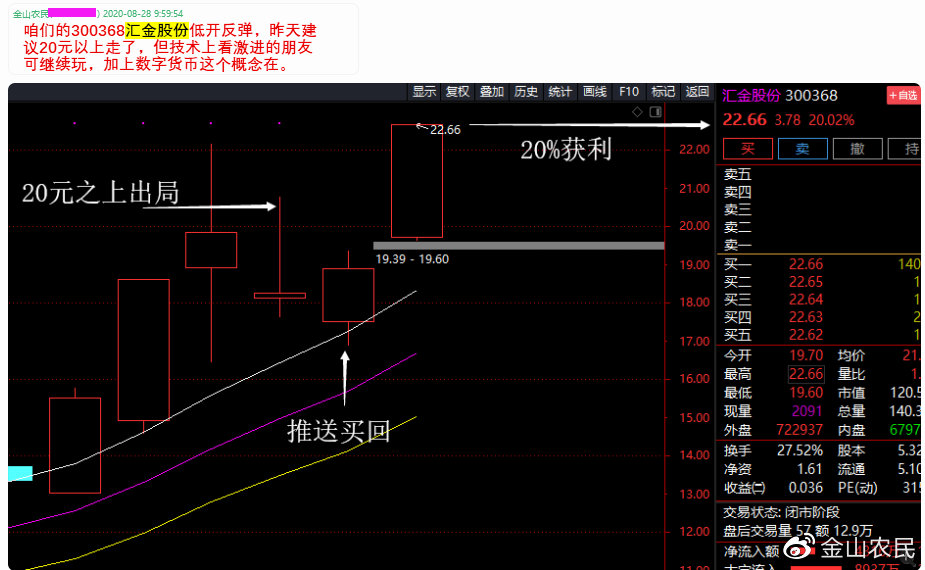Click the 卖五 row label
The image size is (925, 570).
click(737, 175)
